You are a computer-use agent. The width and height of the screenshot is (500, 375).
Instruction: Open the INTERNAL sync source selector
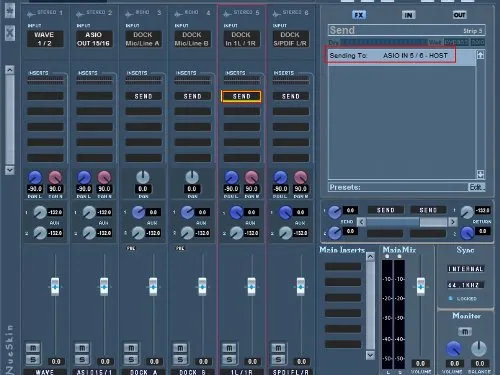coord(465,269)
